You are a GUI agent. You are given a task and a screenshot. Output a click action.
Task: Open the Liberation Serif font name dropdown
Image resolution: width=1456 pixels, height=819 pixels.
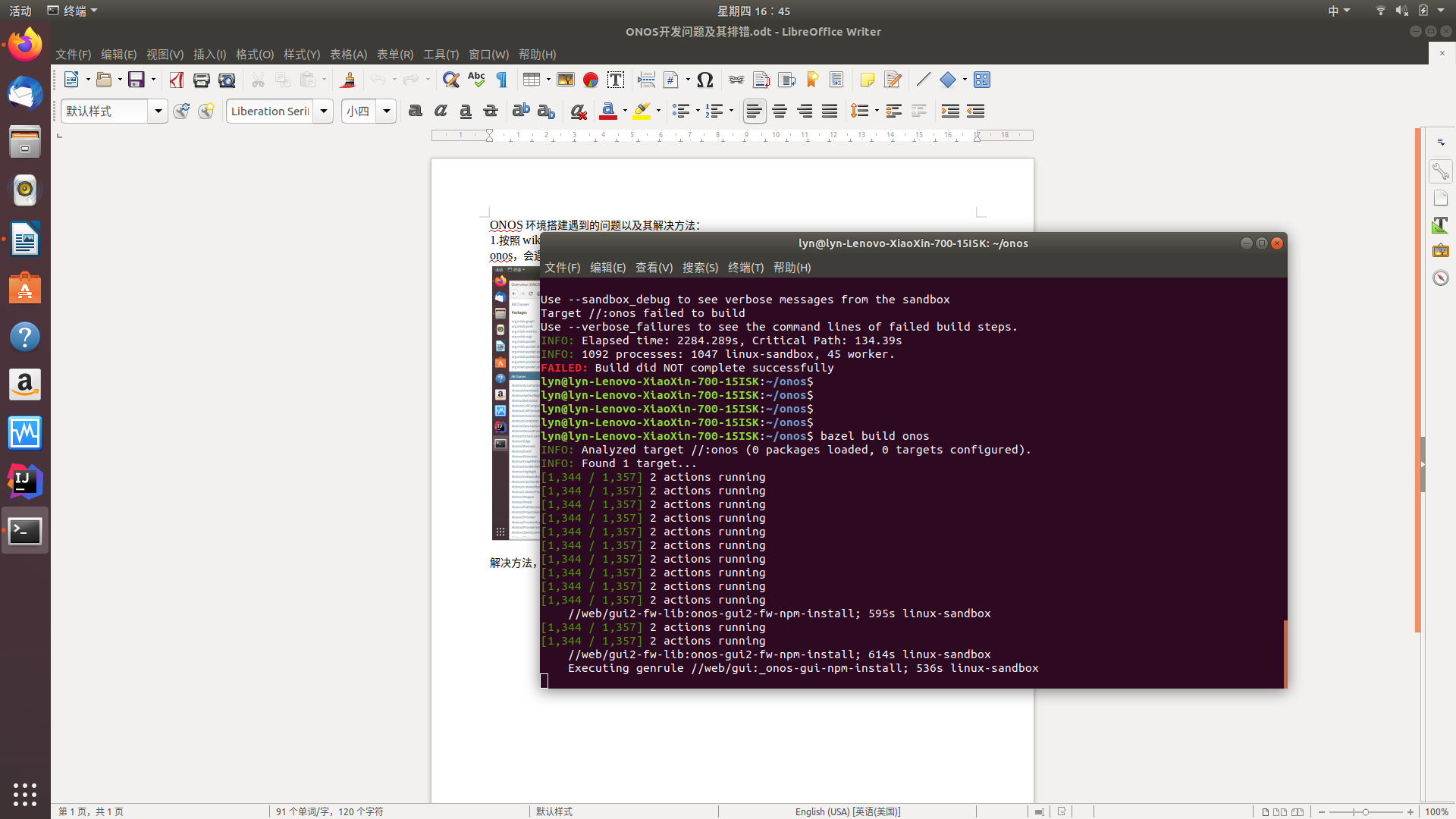pyautogui.click(x=324, y=111)
